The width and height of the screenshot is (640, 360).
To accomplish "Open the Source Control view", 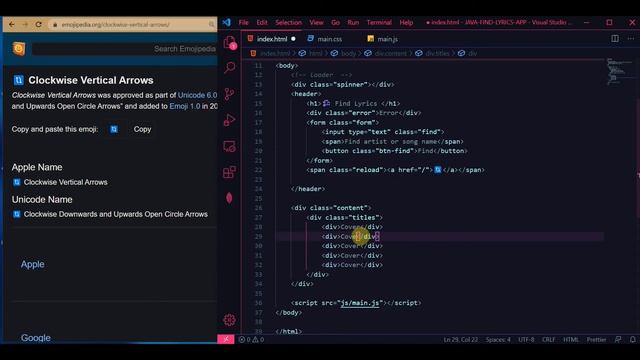I will click(x=229, y=94).
